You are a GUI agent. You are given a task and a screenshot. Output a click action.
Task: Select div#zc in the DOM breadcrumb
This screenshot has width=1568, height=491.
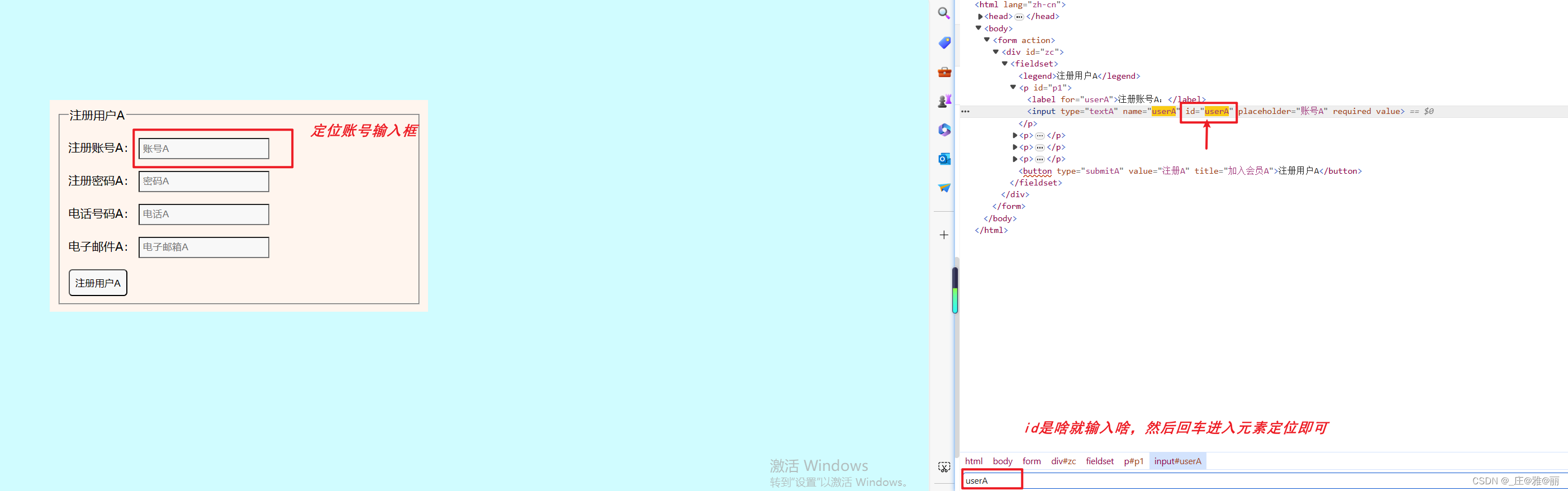coord(1063,461)
